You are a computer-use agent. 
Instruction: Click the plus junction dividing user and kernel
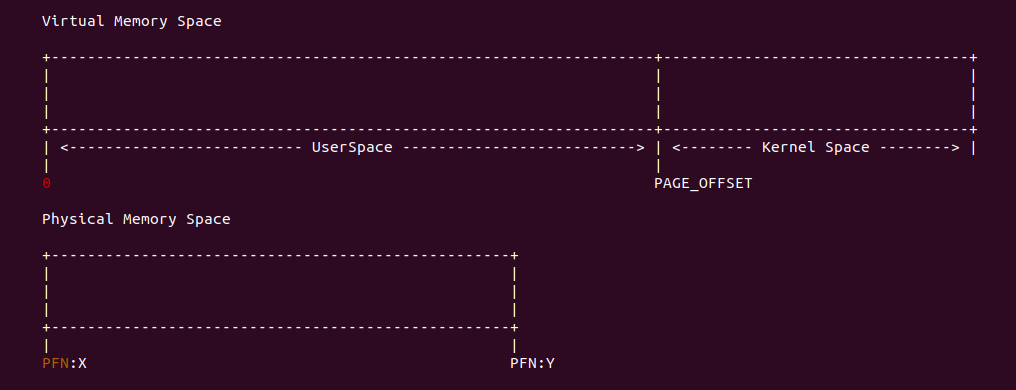658,58
